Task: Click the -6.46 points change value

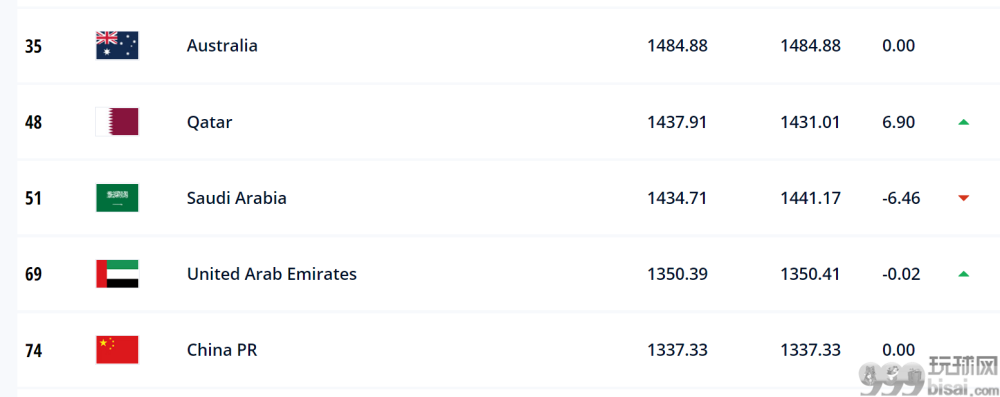Action: (x=901, y=198)
